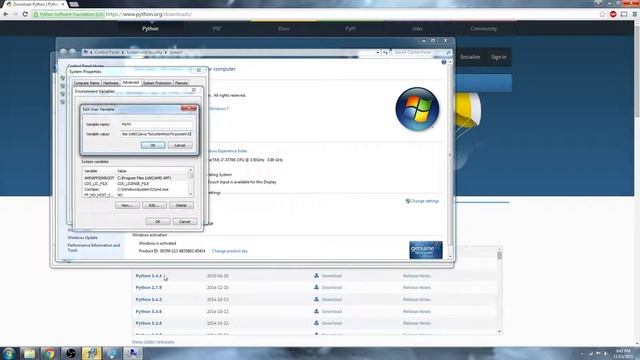Confirm Edit User Variable with OK

pos(153,145)
